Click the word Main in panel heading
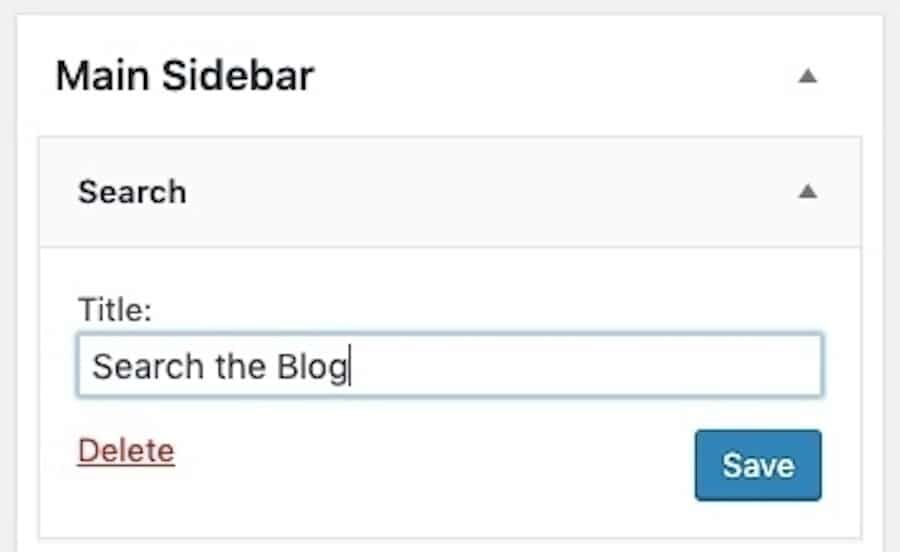Screen dimensions: 900x552 click(94, 76)
